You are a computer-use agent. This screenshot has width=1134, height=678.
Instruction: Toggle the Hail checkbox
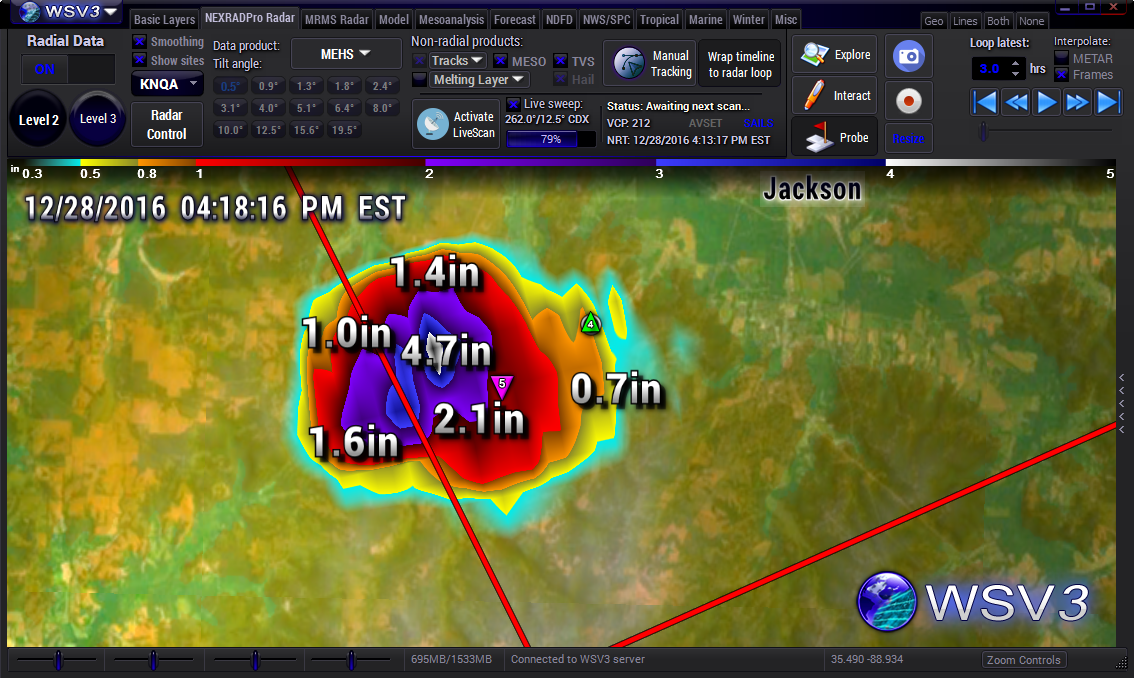(x=560, y=79)
